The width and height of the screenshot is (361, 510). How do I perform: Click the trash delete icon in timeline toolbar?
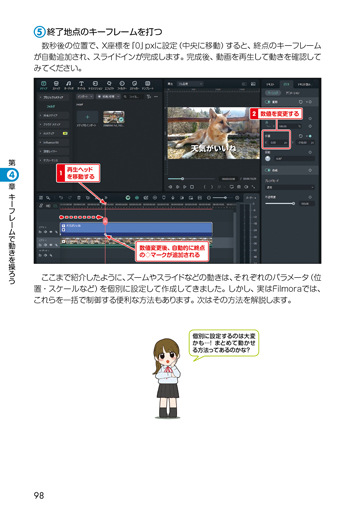(x=79, y=198)
